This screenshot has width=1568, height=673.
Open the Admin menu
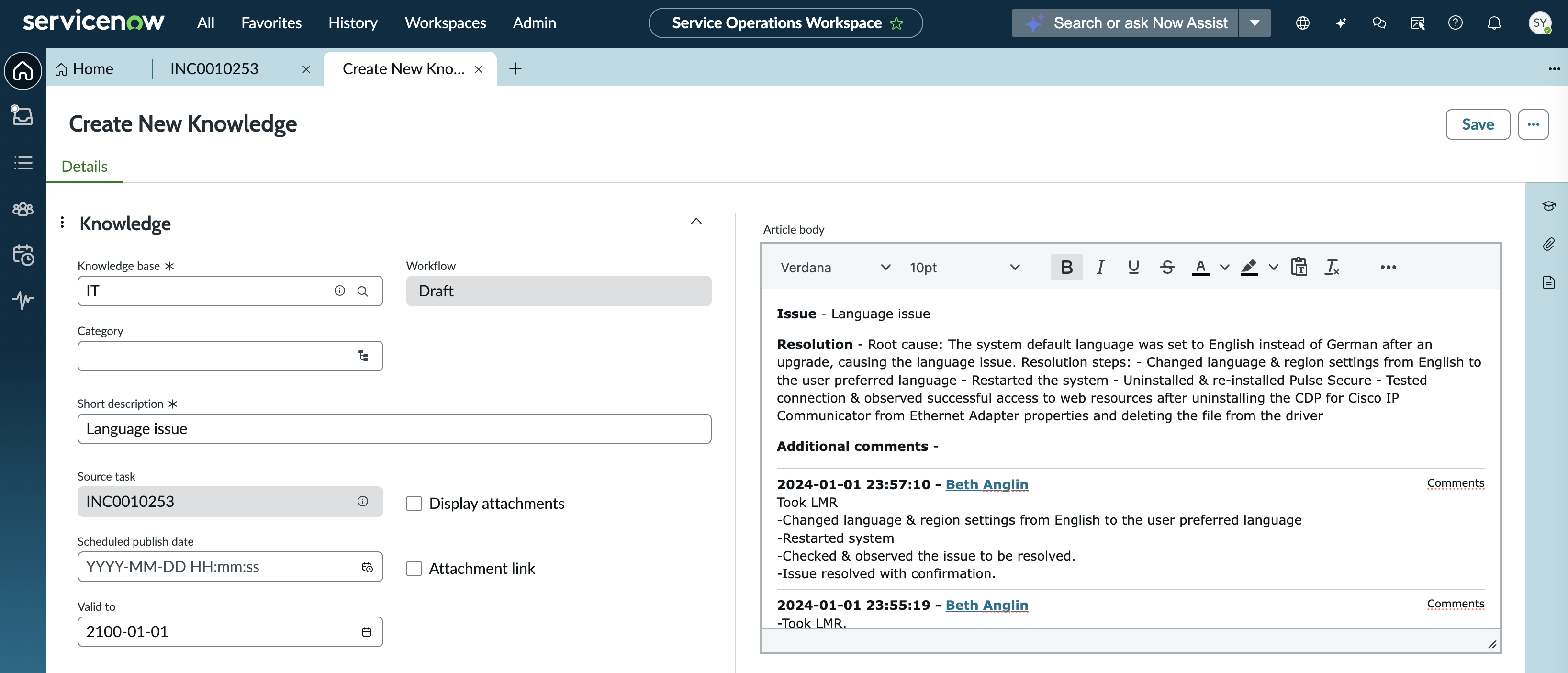pyautogui.click(x=535, y=23)
